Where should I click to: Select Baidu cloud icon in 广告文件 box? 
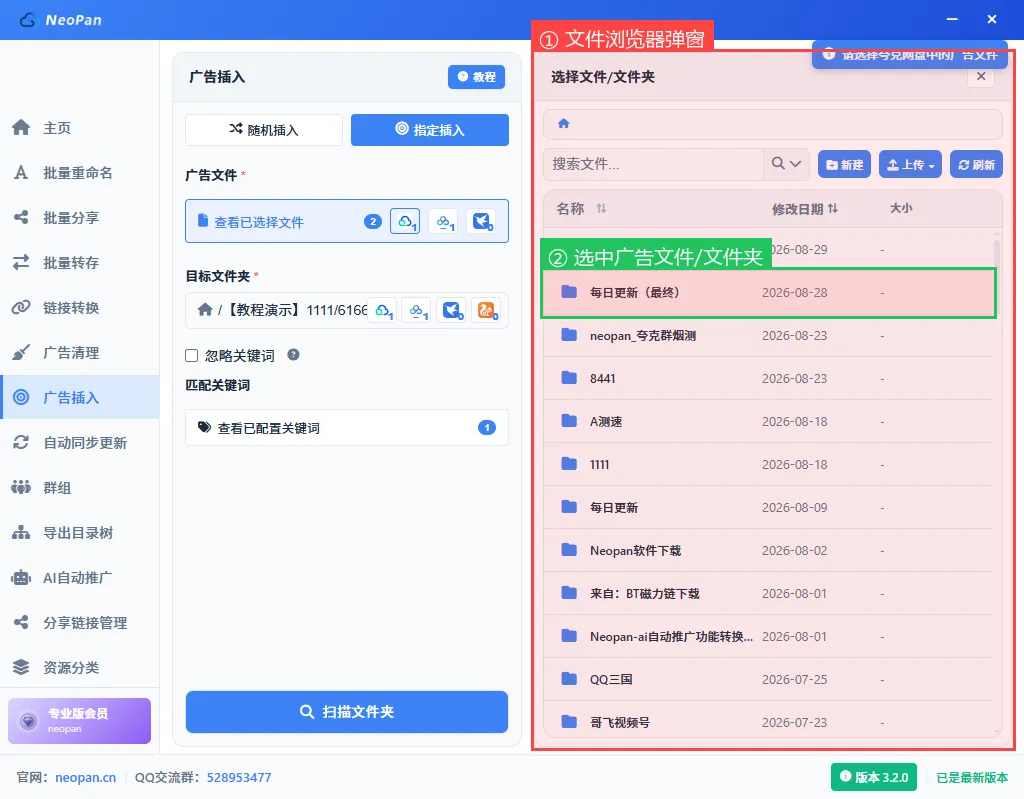(x=443, y=221)
